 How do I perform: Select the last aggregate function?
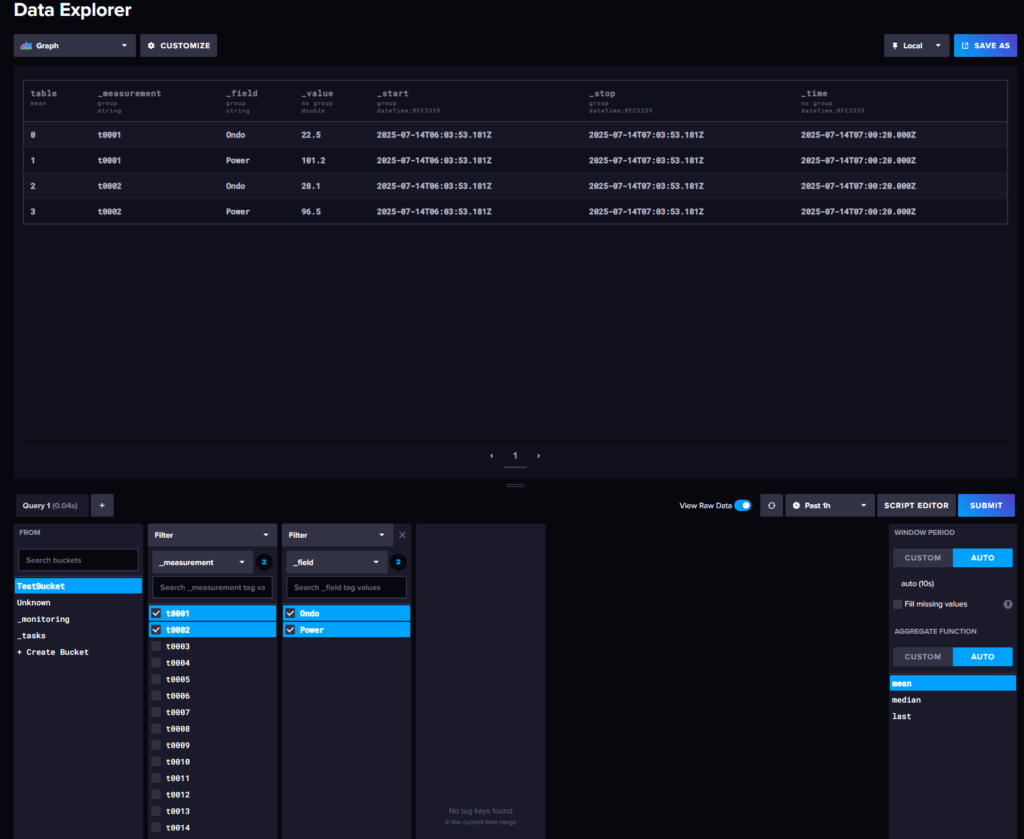[x=952, y=716]
